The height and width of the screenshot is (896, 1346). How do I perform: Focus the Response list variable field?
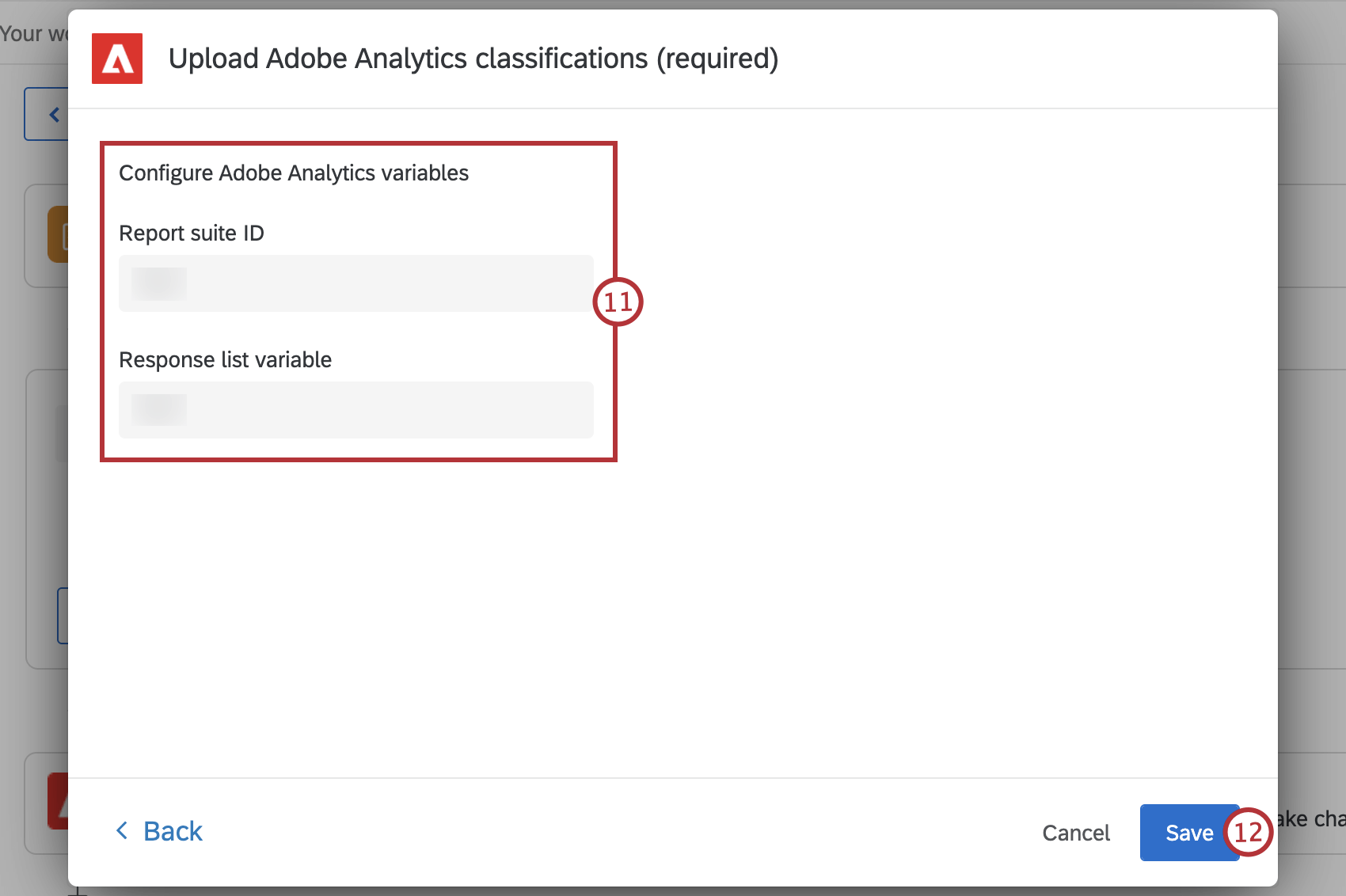point(356,409)
